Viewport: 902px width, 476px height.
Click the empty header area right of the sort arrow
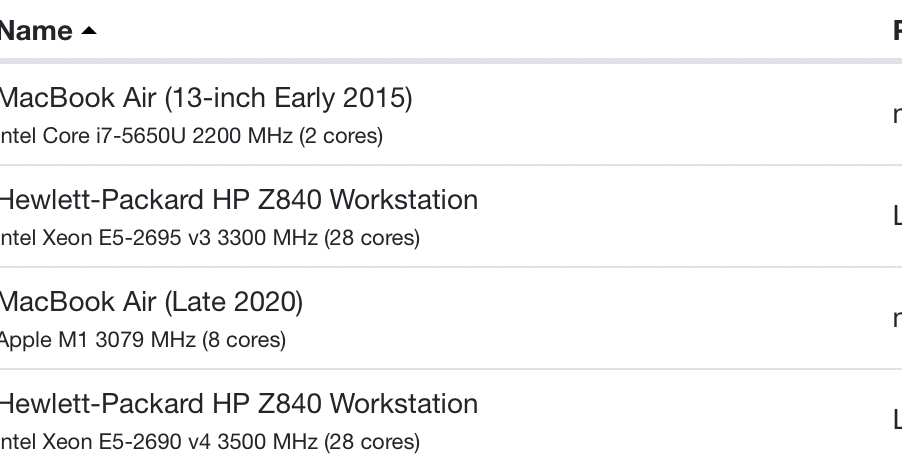[x=480, y=31]
